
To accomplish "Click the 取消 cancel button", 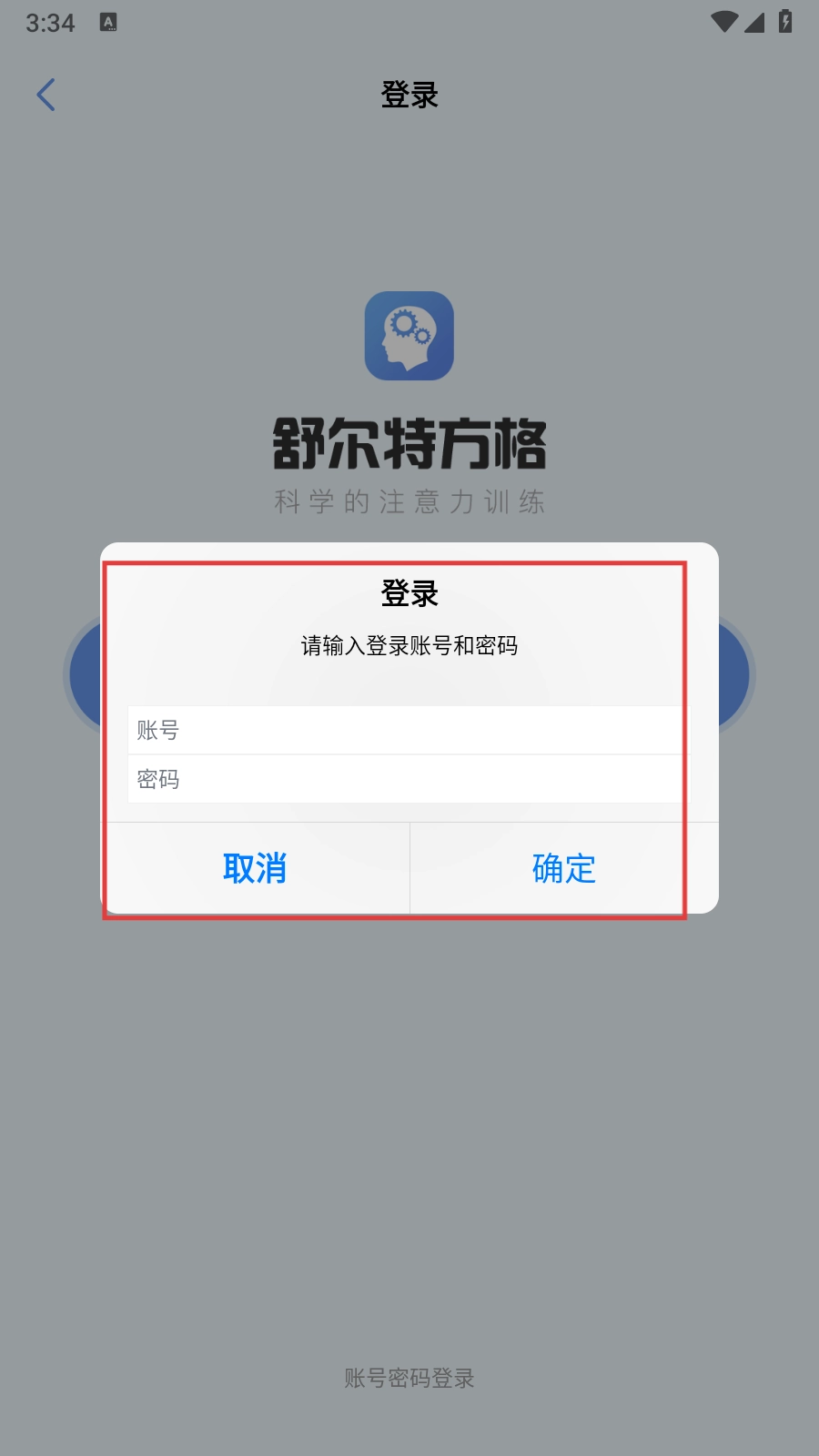I will pos(255,868).
